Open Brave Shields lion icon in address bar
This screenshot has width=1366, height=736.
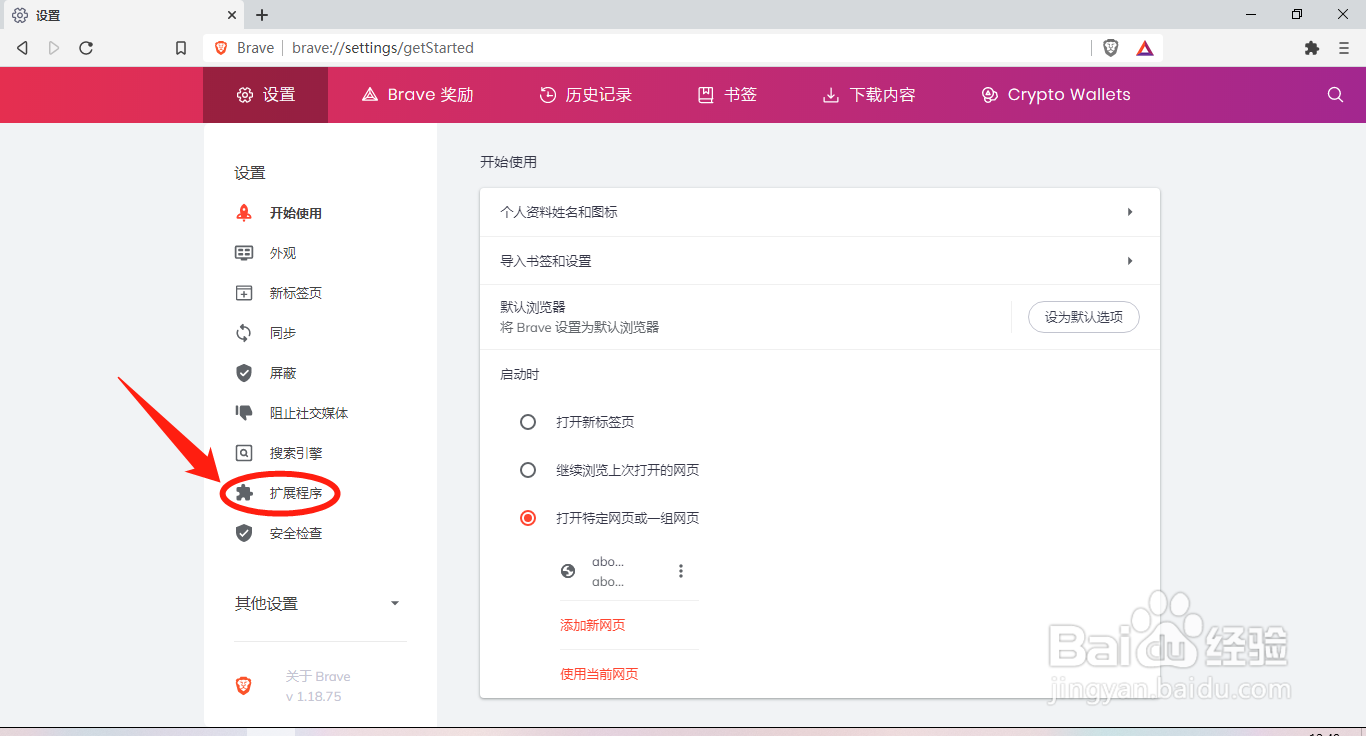tap(1111, 48)
